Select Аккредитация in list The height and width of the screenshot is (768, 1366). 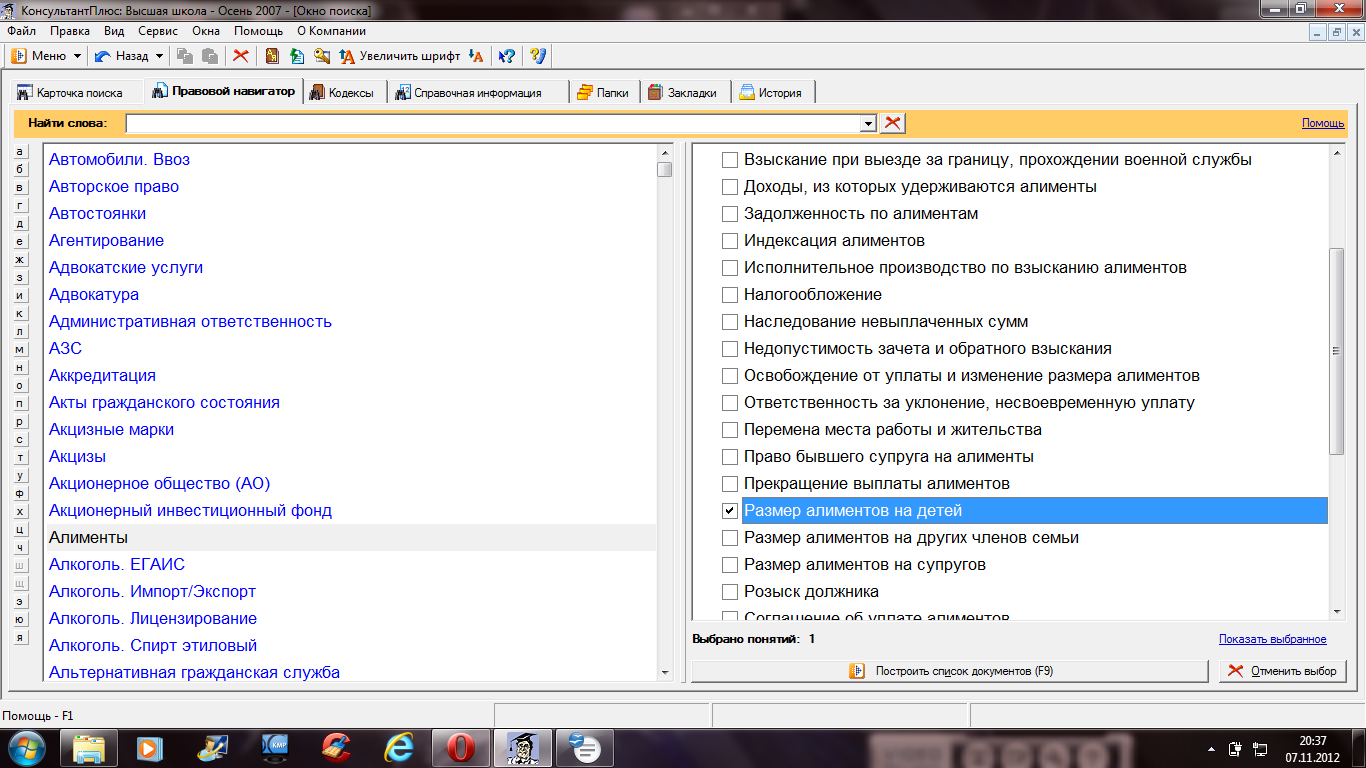(x=102, y=375)
